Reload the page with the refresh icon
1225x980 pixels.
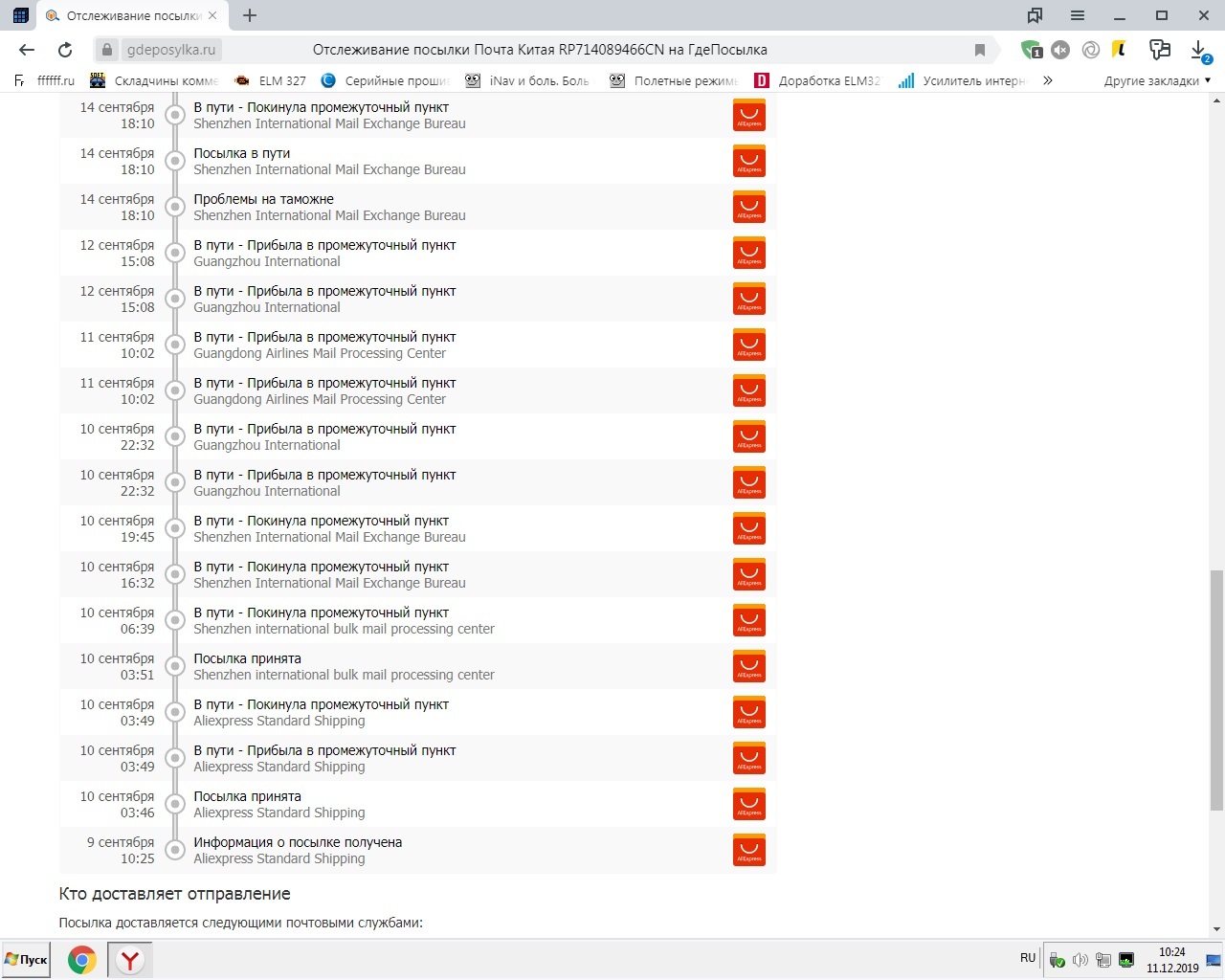pos(65,50)
